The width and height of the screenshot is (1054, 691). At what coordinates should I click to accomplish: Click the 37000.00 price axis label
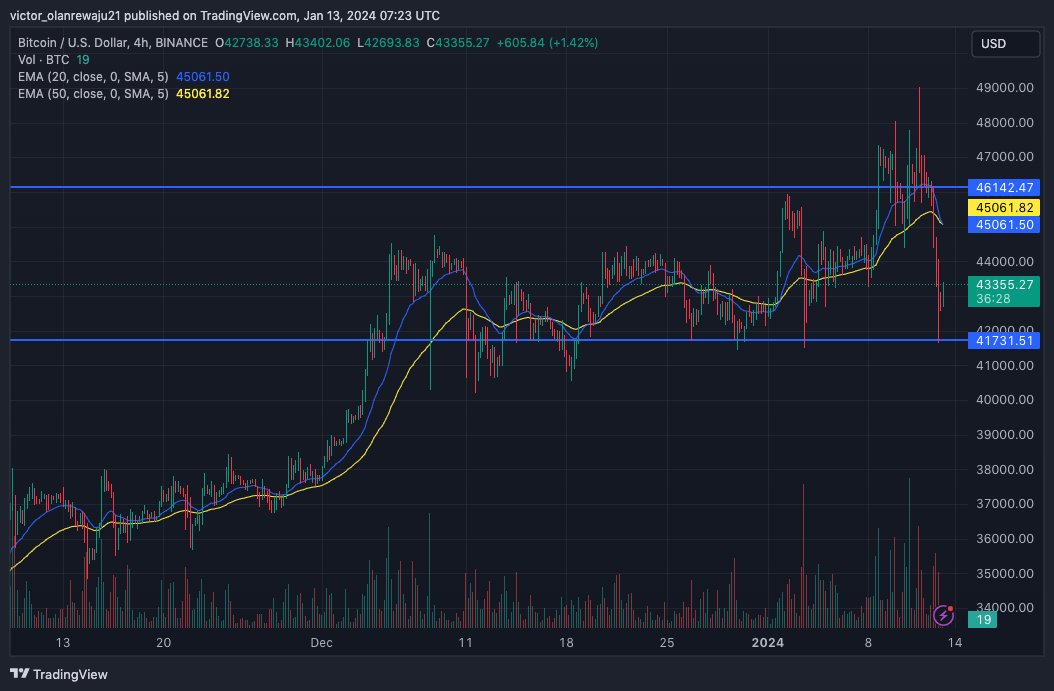[1005, 503]
